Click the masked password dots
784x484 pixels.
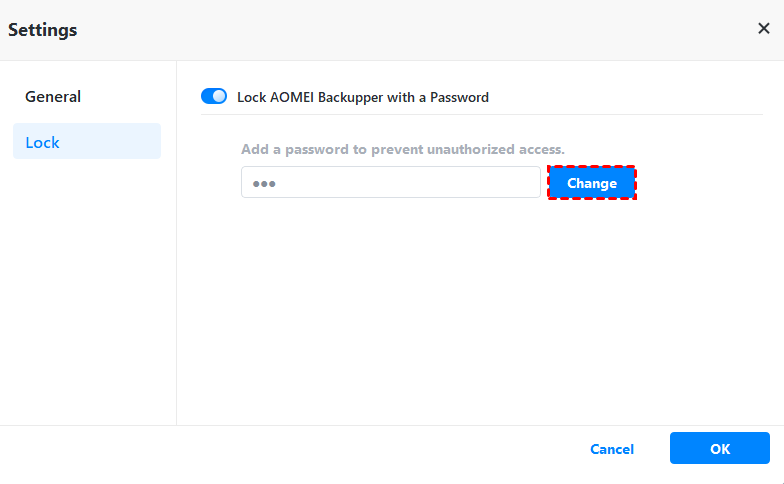(x=263, y=184)
